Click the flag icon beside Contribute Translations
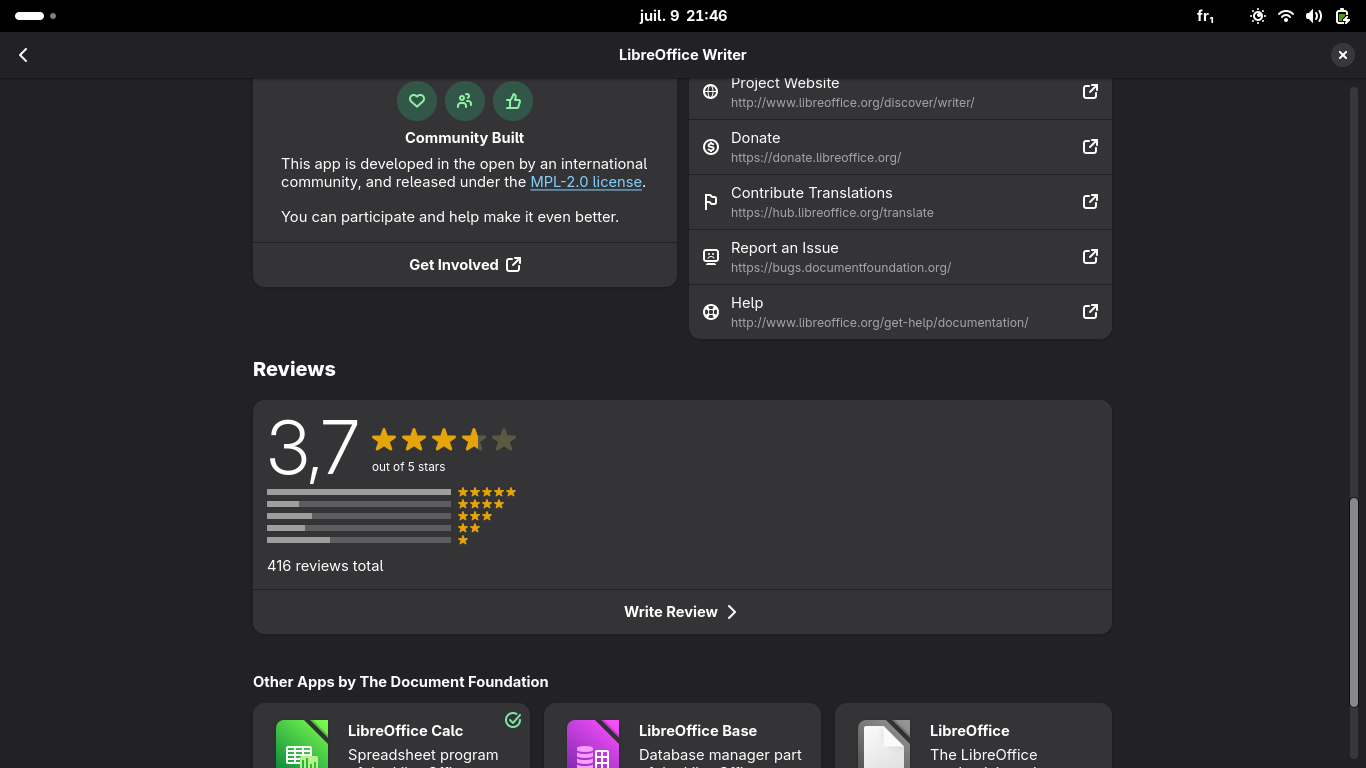1366x768 pixels. point(711,202)
